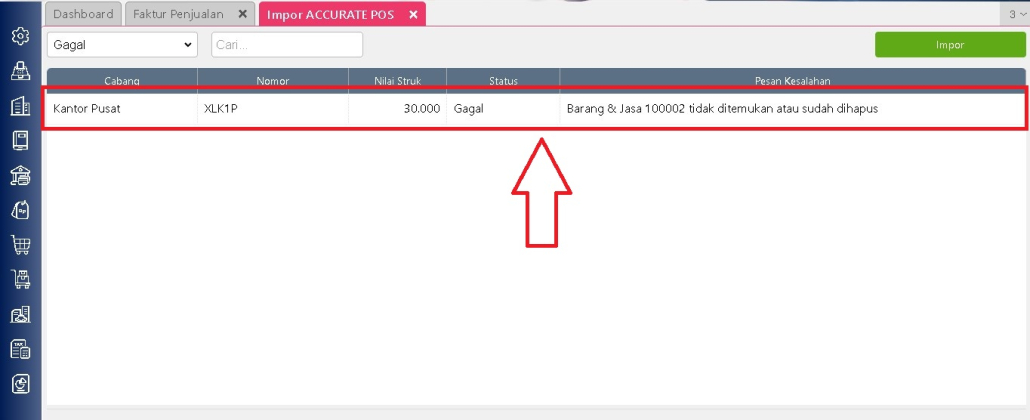Click the Cari search field

pyautogui.click(x=287, y=45)
